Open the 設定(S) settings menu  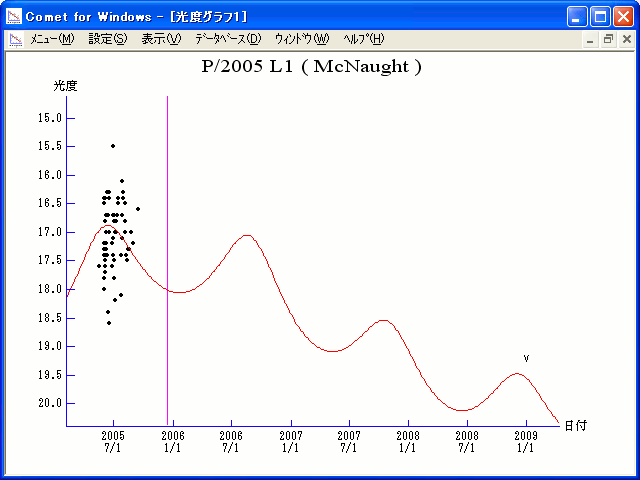108,39
